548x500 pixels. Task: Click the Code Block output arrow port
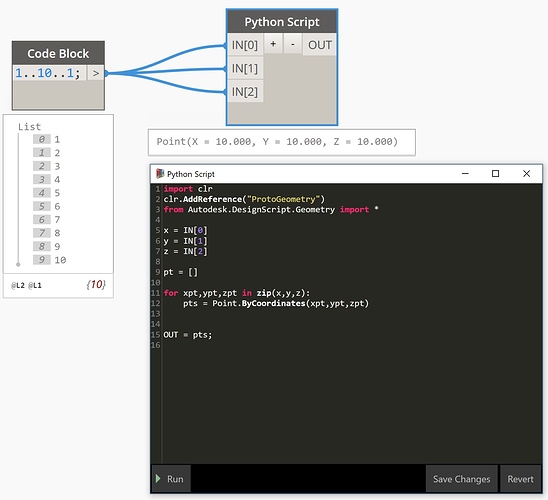(95, 73)
